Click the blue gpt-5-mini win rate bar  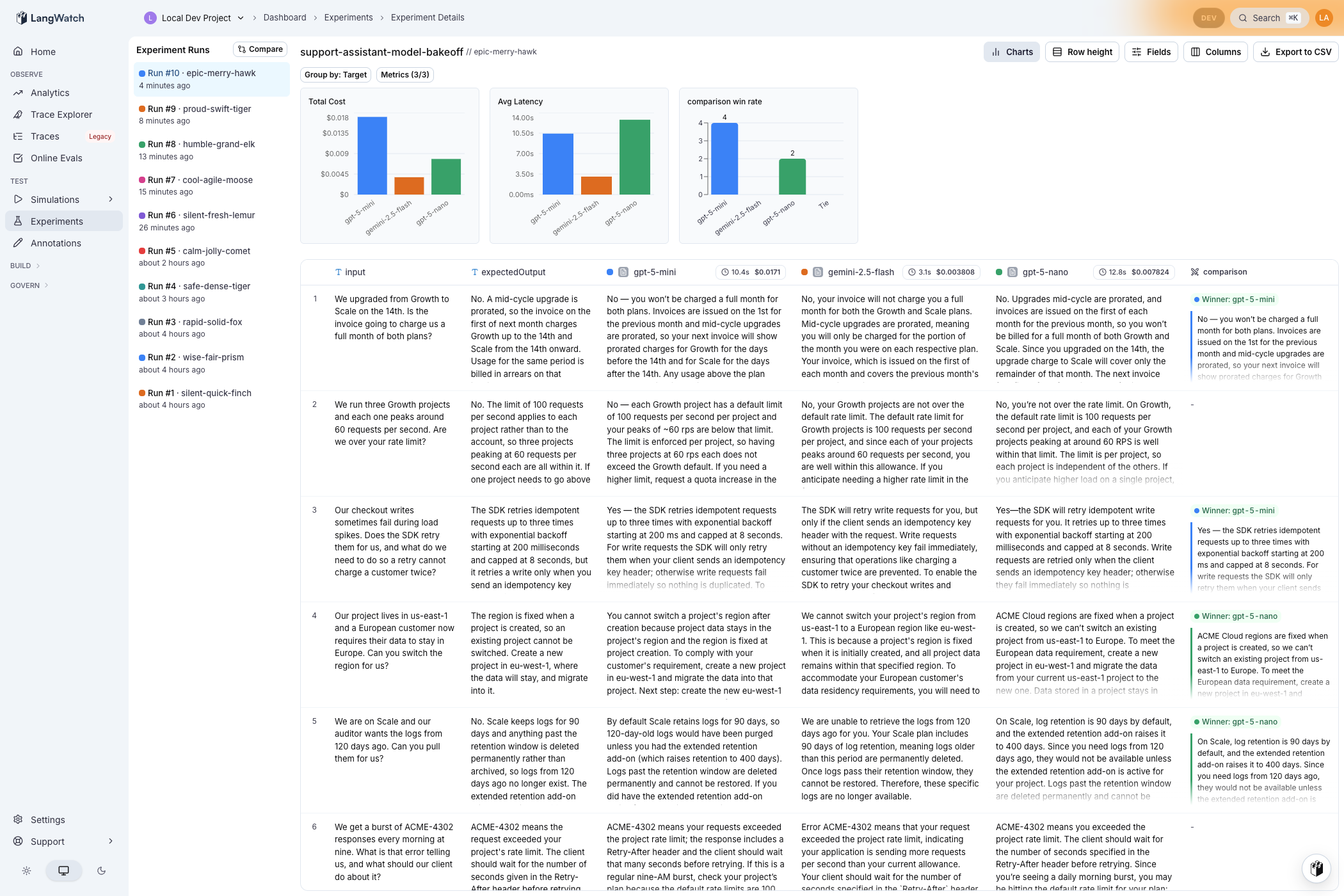[x=724, y=158]
